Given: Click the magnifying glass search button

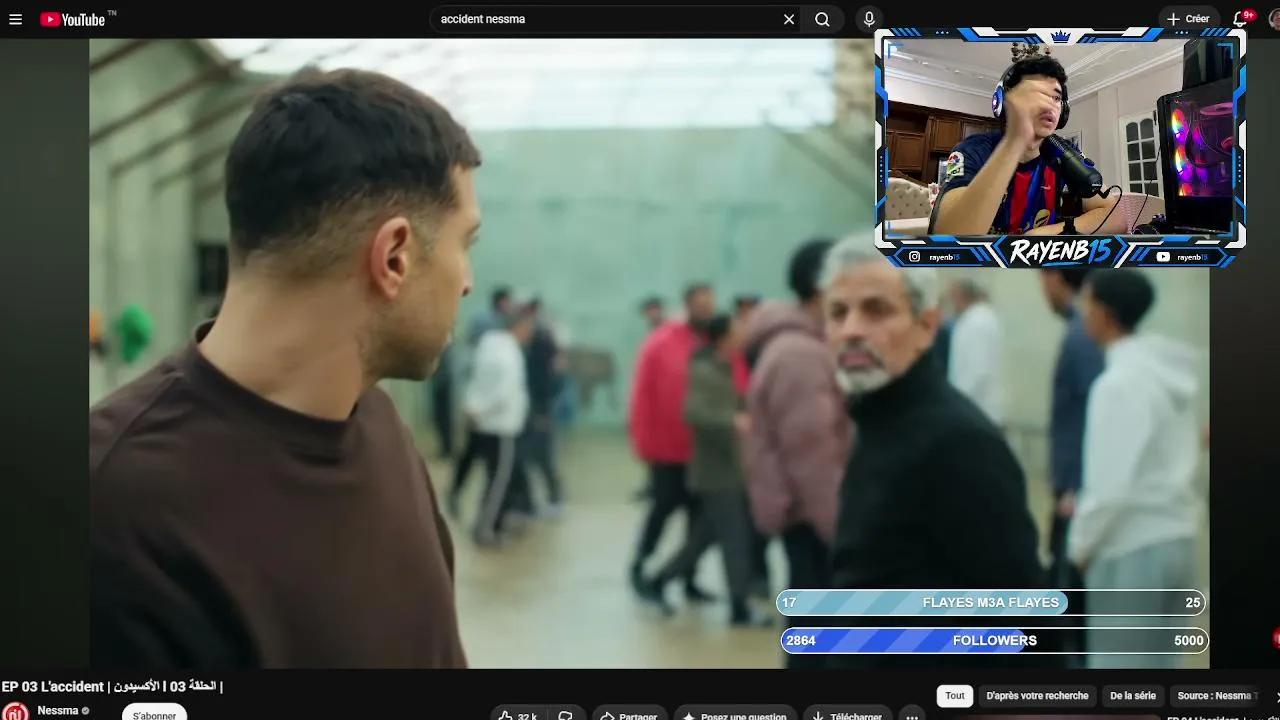Looking at the screenshot, I should tap(822, 19).
